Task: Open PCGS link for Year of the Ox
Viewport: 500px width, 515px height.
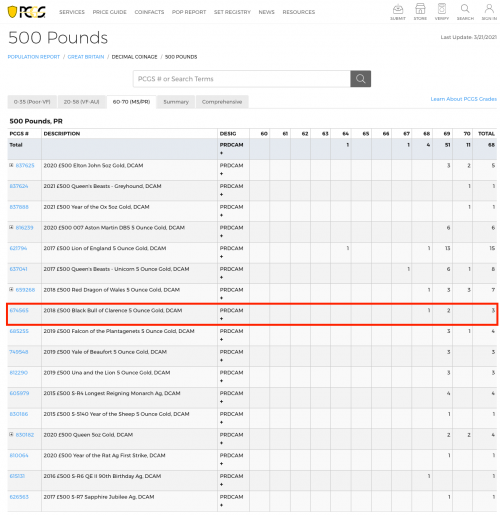Action: 19,207
